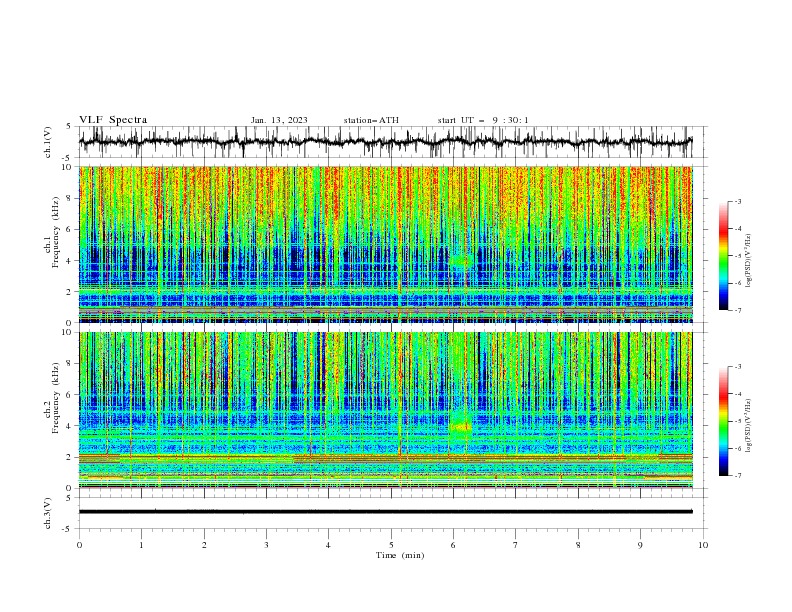
Task: Click the "5" tick label on the ch.1(V) axis
Action: click(x=70, y=126)
